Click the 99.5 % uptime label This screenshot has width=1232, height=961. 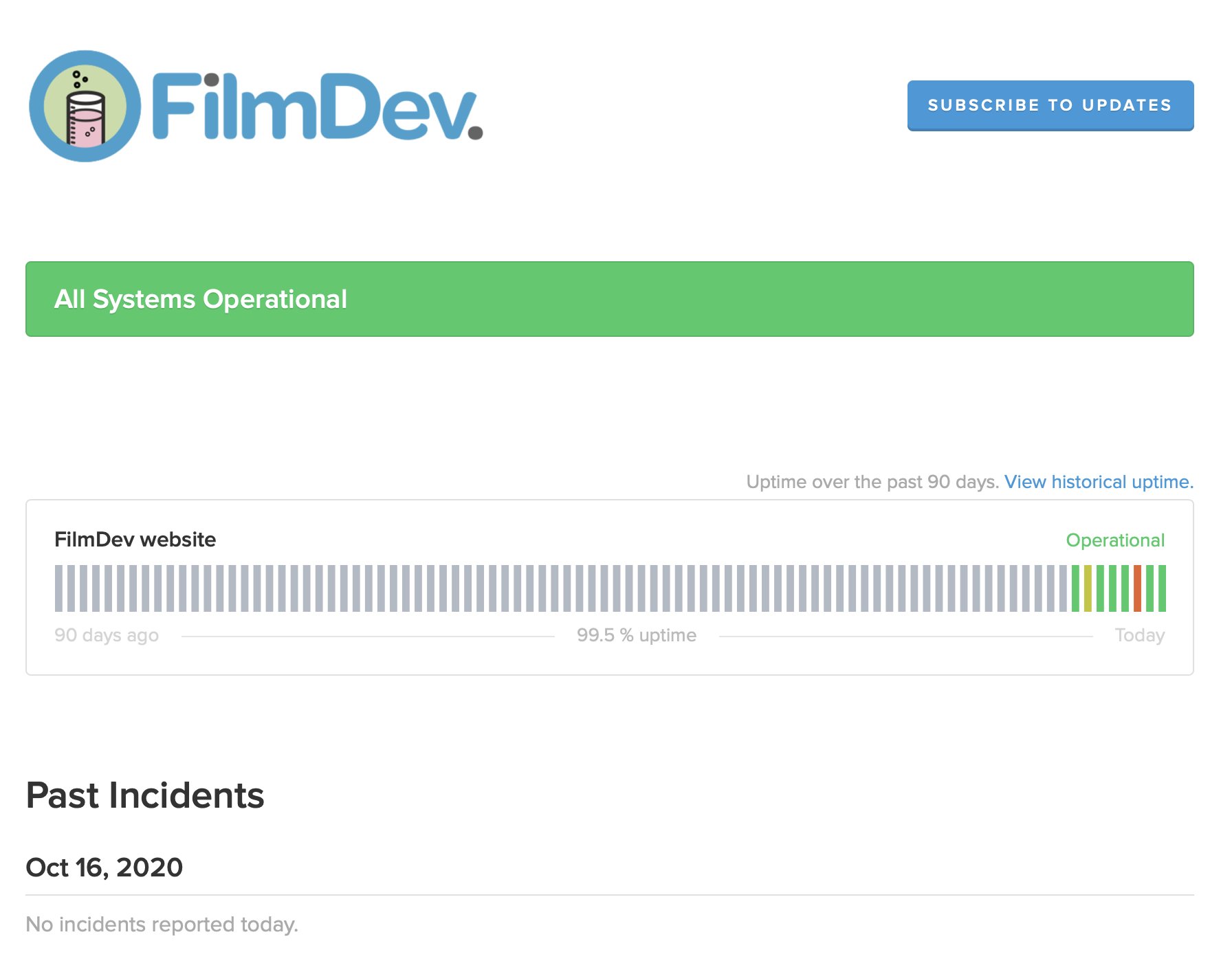point(636,635)
